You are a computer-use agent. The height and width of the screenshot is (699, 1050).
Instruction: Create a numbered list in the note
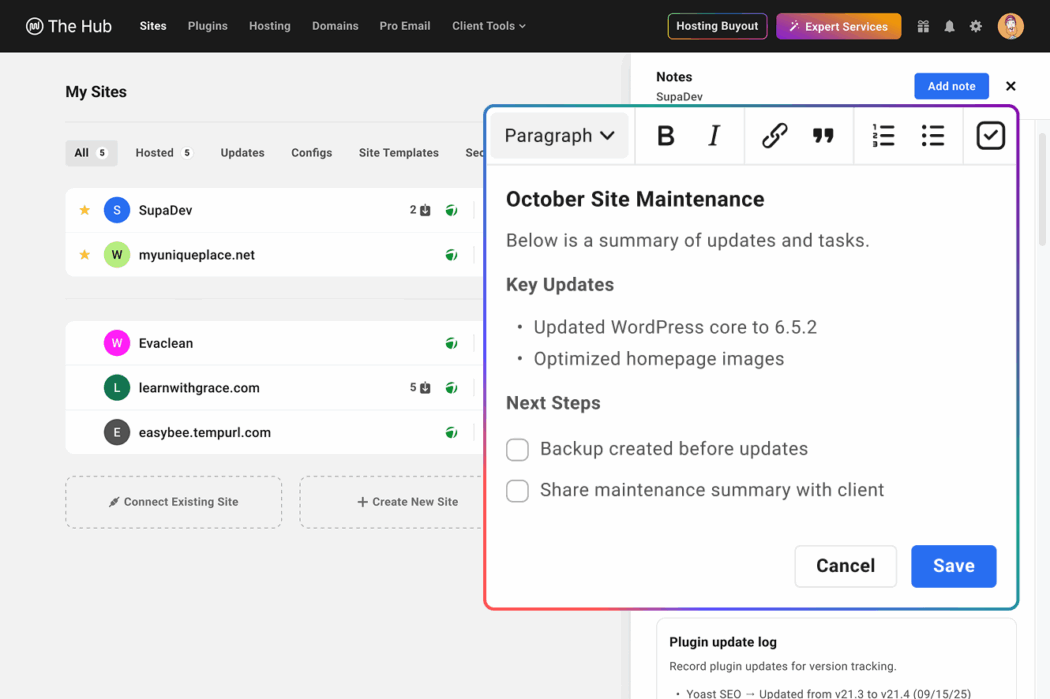point(883,135)
